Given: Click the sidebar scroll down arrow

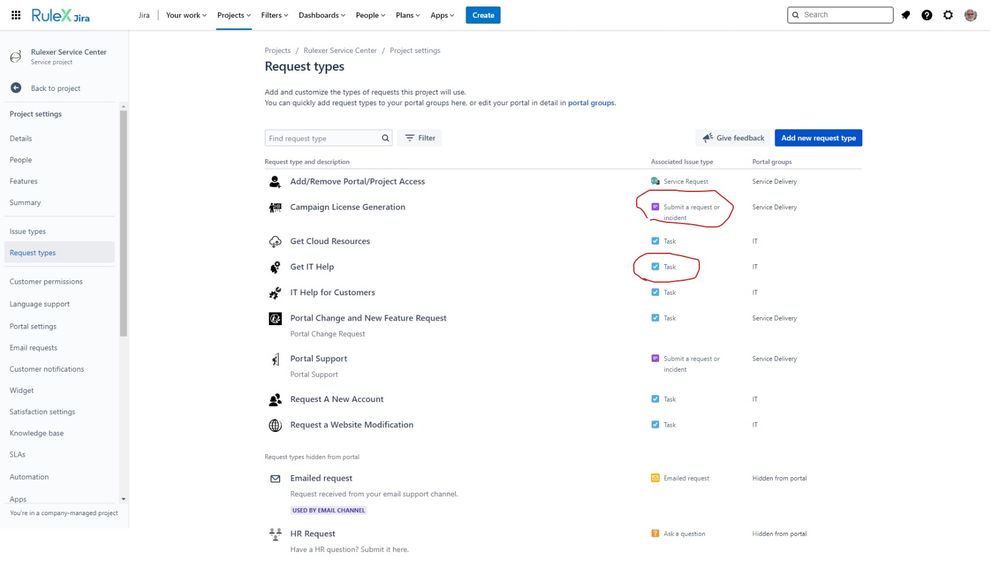Looking at the screenshot, I should (124, 499).
